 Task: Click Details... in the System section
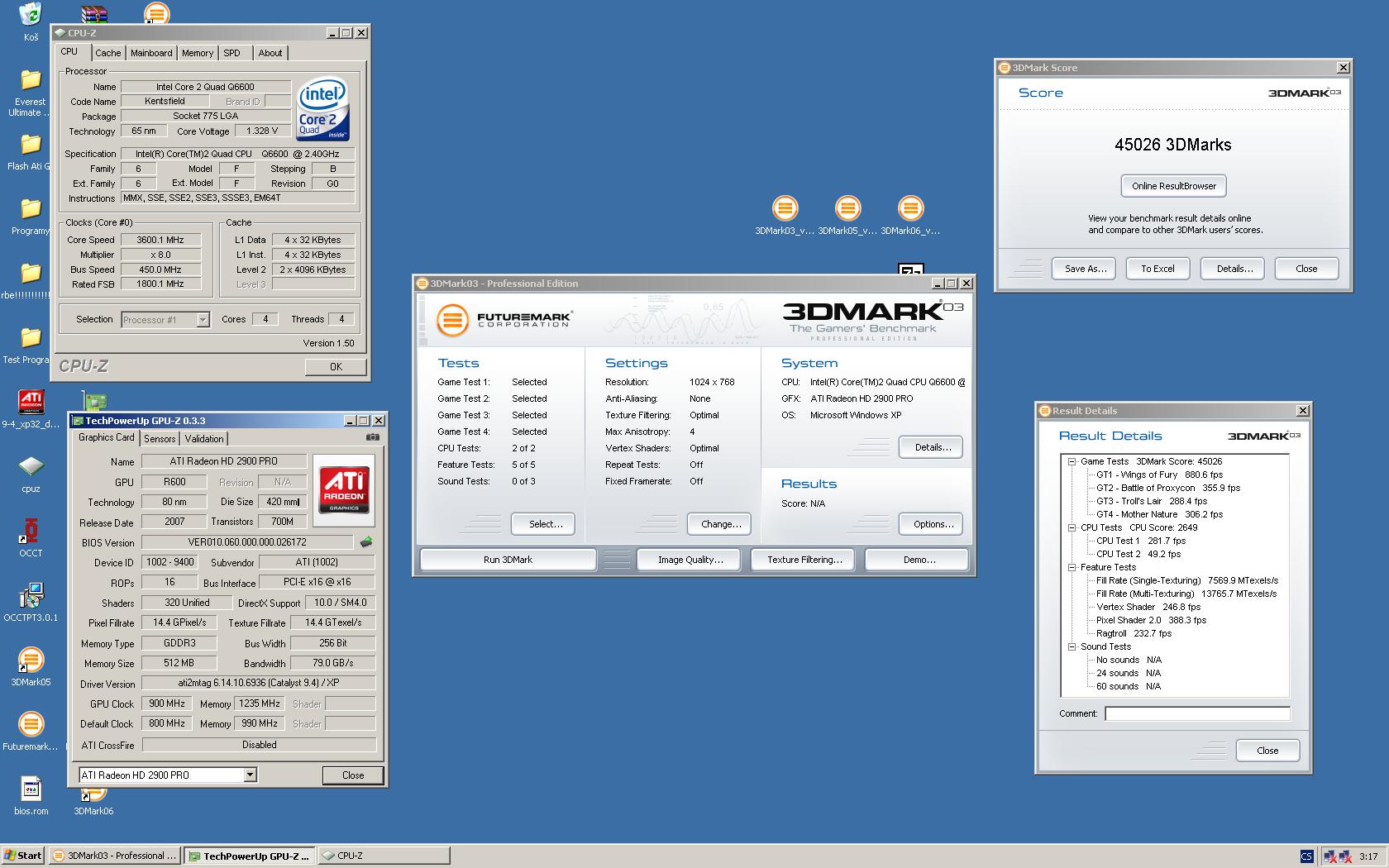click(x=931, y=447)
